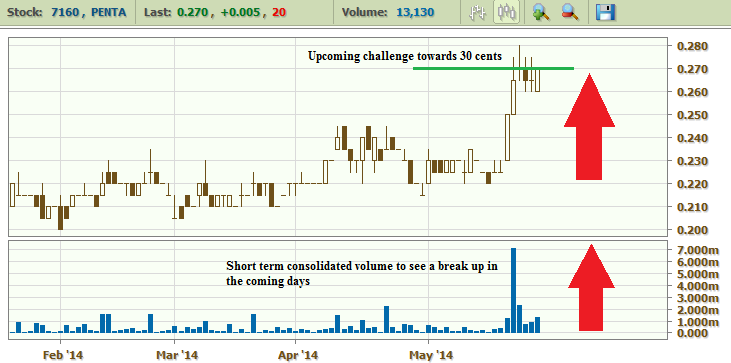Image resolution: width=731 pixels, height=363 pixels.
Task: Select the candlestick chart style icon
Action: pyautogui.click(x=507, y=12)
